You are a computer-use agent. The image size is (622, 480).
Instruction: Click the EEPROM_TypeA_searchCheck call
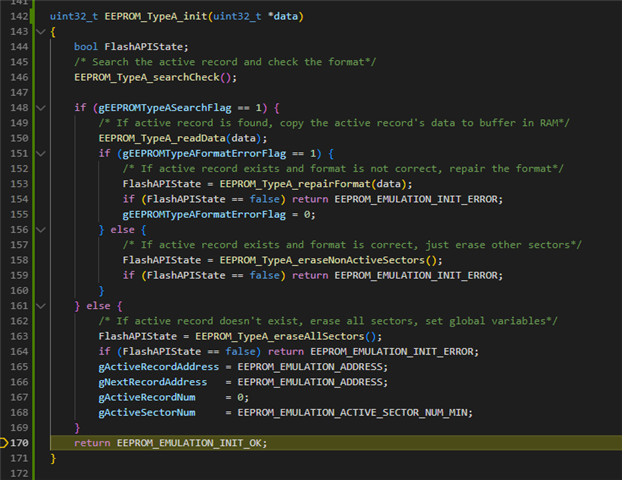[147, 77]
